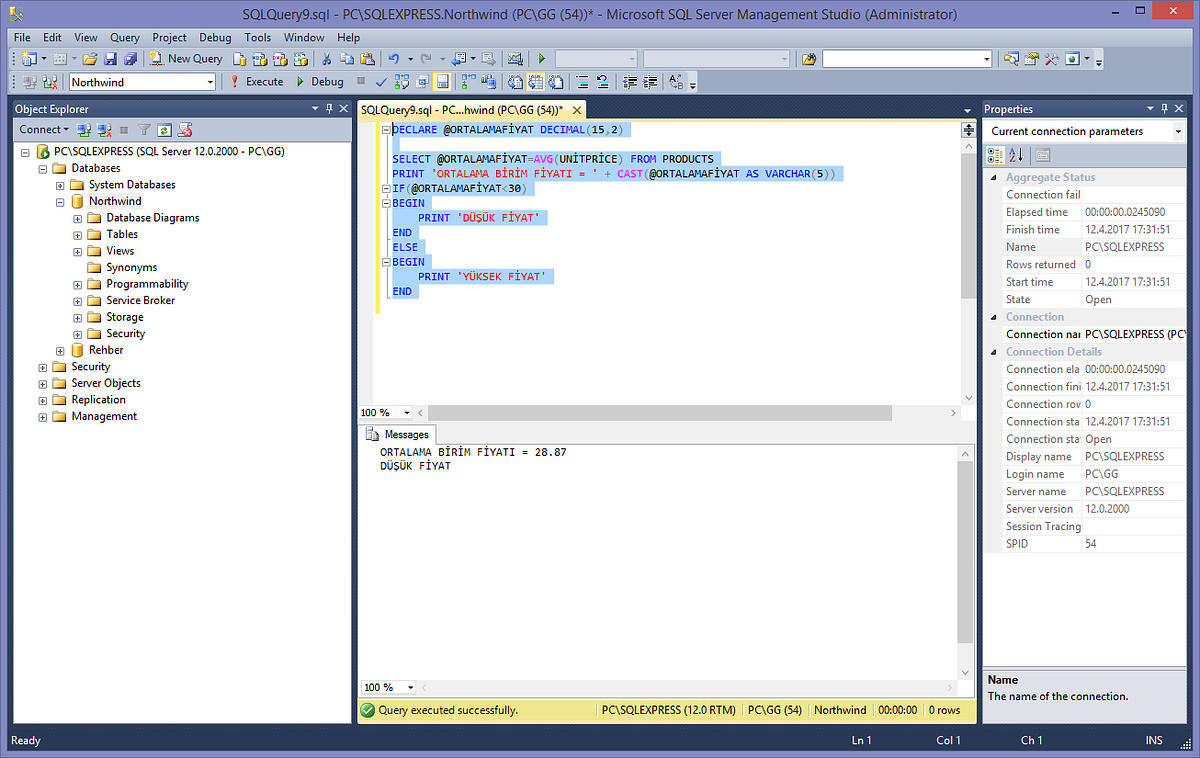The image size is (1200, 758).
Task: Refresh the Object Explorer tree
Action: (164, 130)
